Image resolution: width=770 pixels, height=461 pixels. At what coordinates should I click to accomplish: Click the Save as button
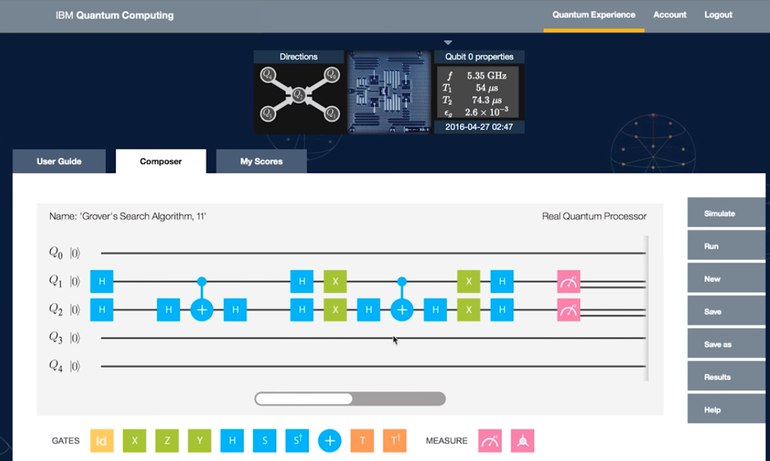726,344
